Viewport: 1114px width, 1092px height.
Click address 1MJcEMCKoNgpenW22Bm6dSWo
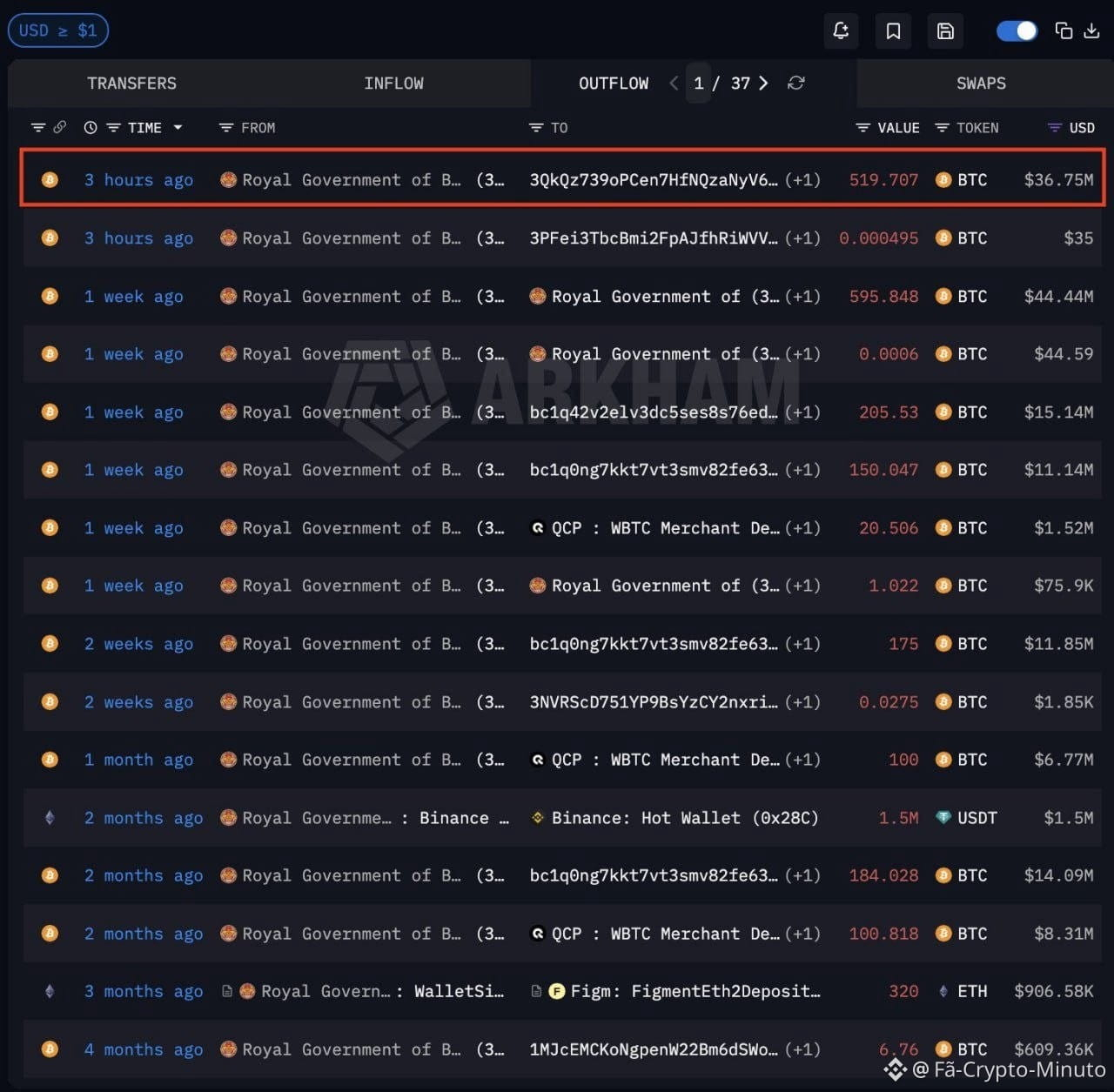(x=654, y=1049)
